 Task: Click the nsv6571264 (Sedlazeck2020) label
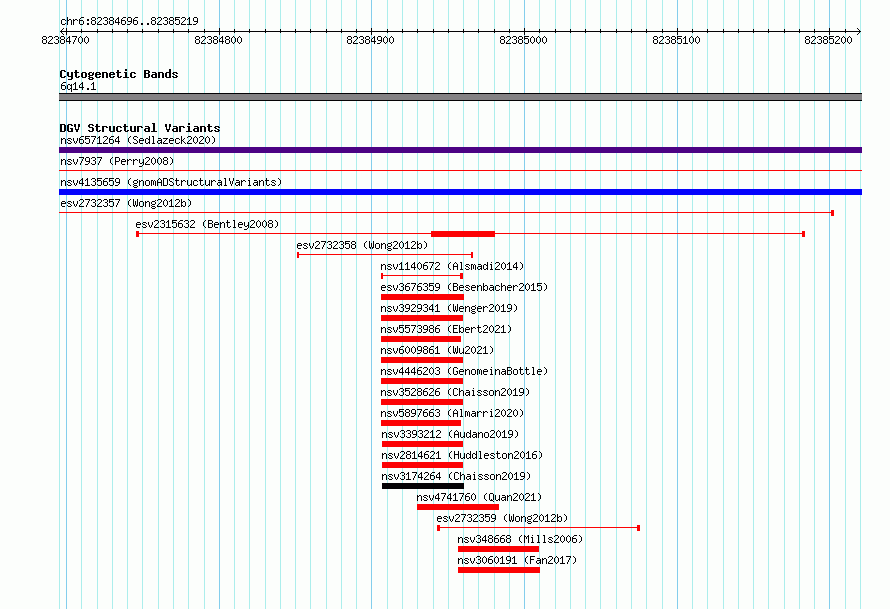(x=138, y=140)
